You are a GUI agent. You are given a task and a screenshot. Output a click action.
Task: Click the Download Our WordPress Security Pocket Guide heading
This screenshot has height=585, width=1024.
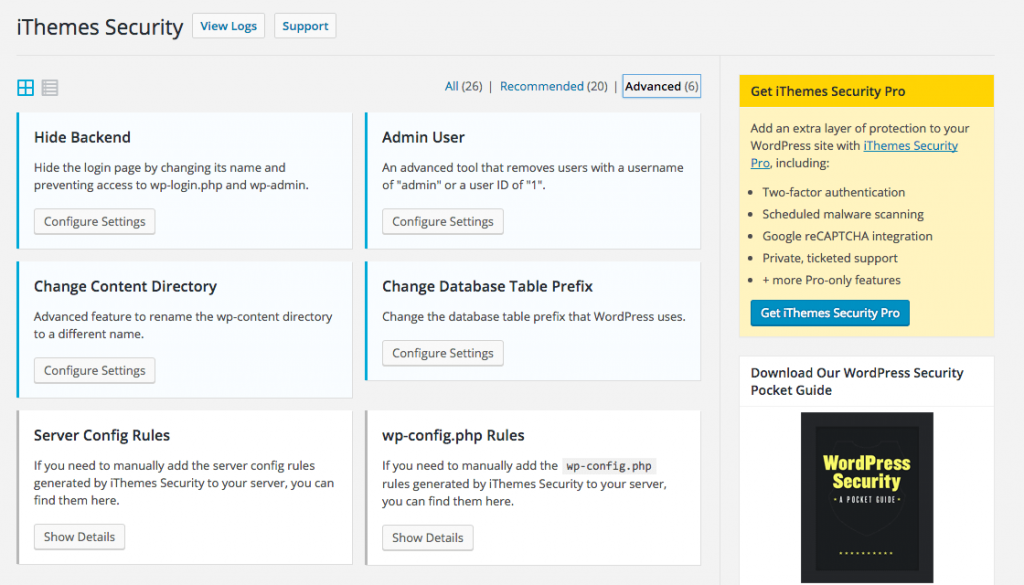857,381
